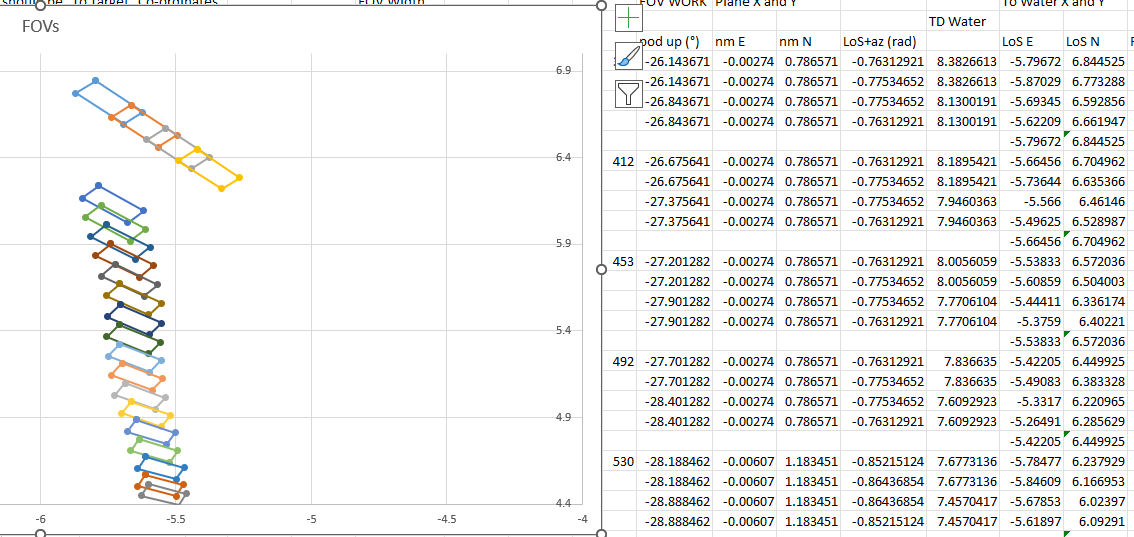Select the FOVs chart title

click(40, 27)
